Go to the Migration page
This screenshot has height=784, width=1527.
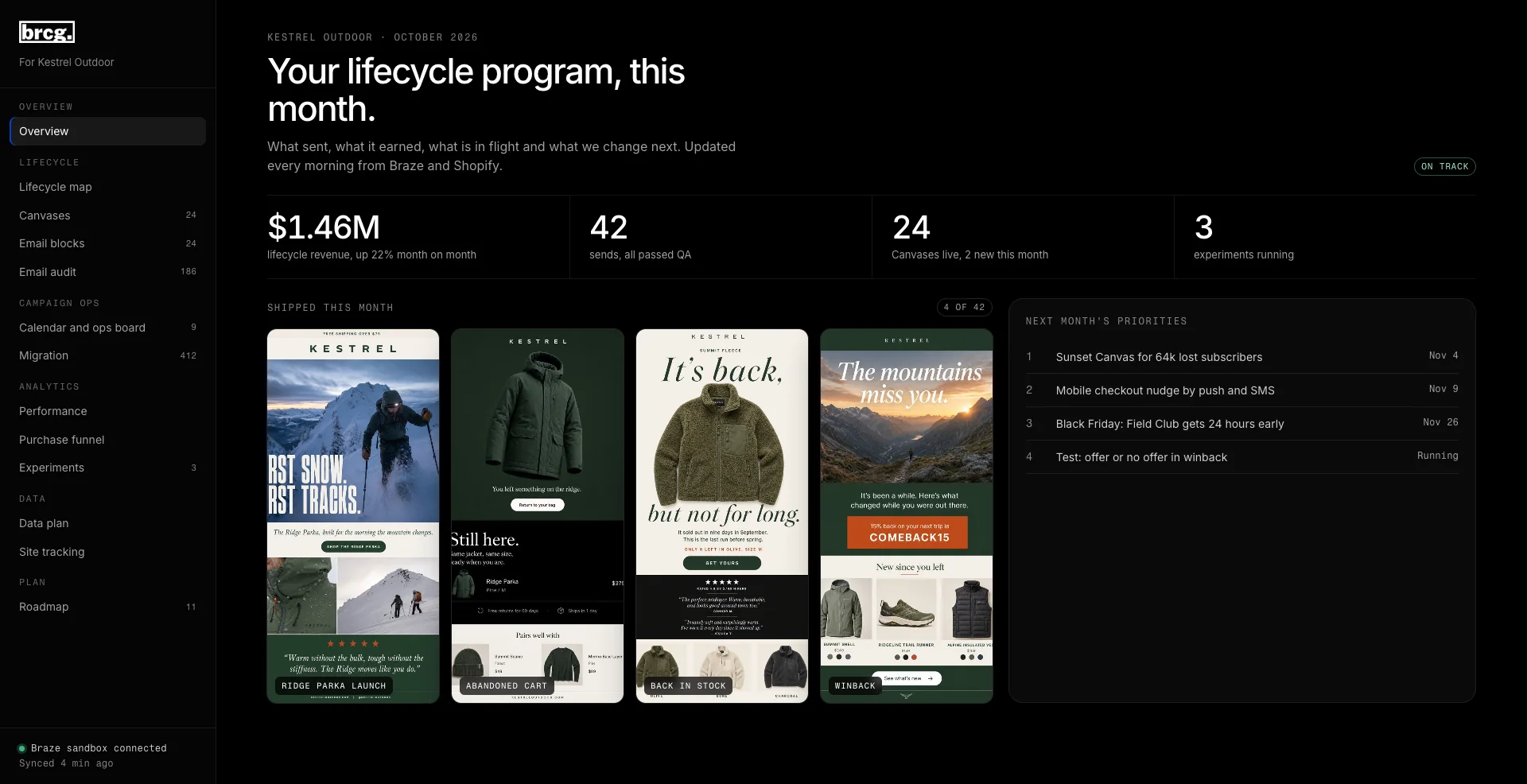[x=107, y=355]
